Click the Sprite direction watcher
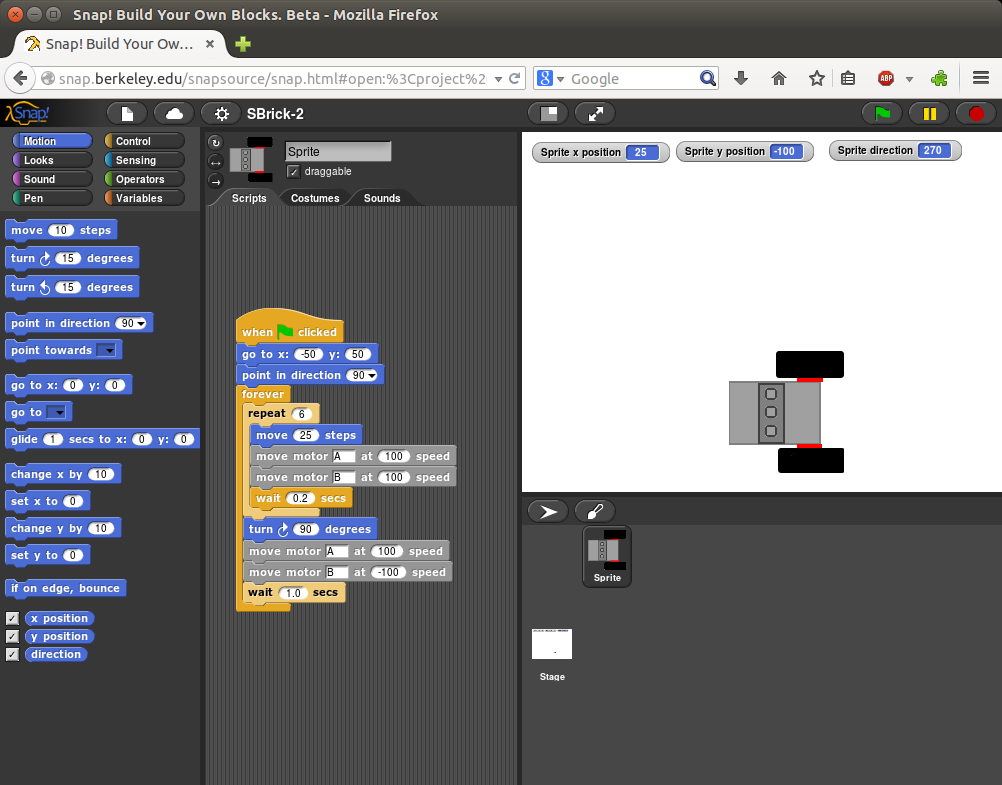Image resolution: width=1002 pixels, height=785 pixels. click(x=895, y=151)
